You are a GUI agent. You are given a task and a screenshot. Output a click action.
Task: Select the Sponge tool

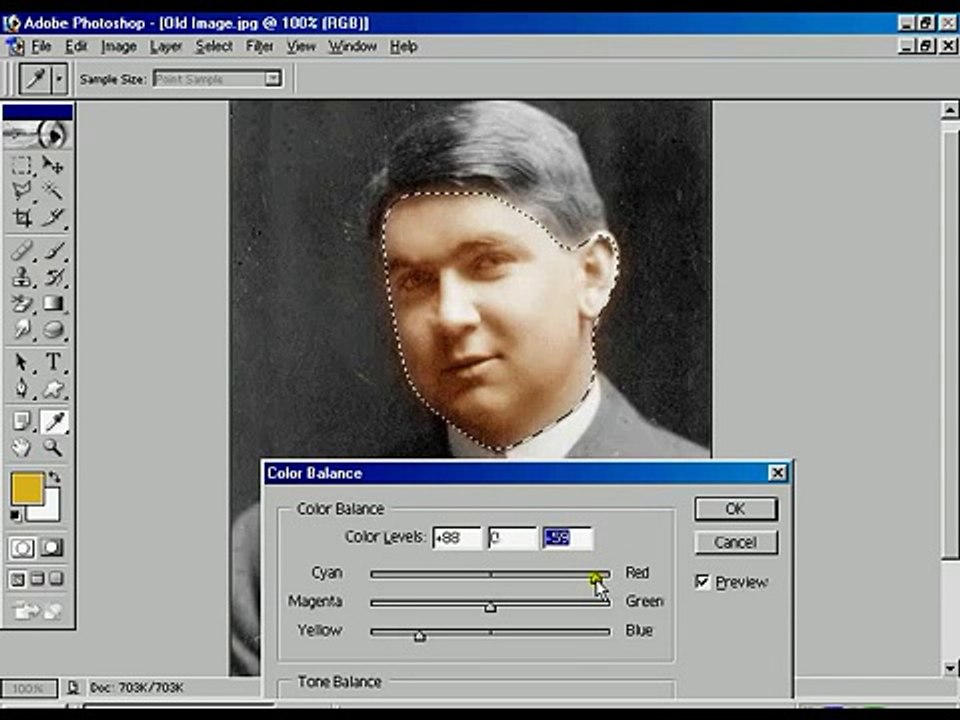[x=53, y=329]
